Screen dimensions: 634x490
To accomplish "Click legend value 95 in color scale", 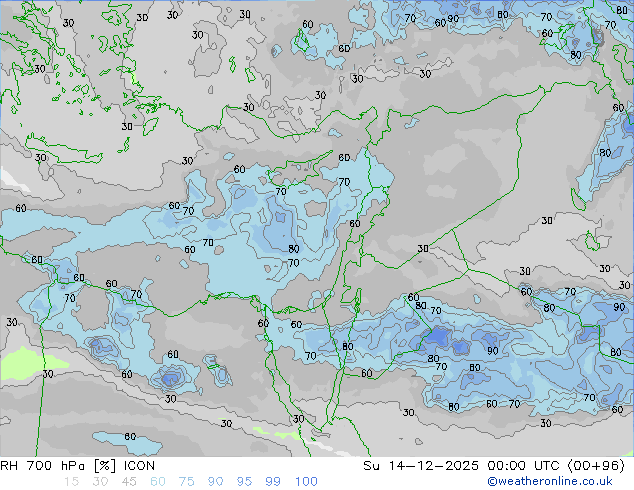I will pos(244,482).
